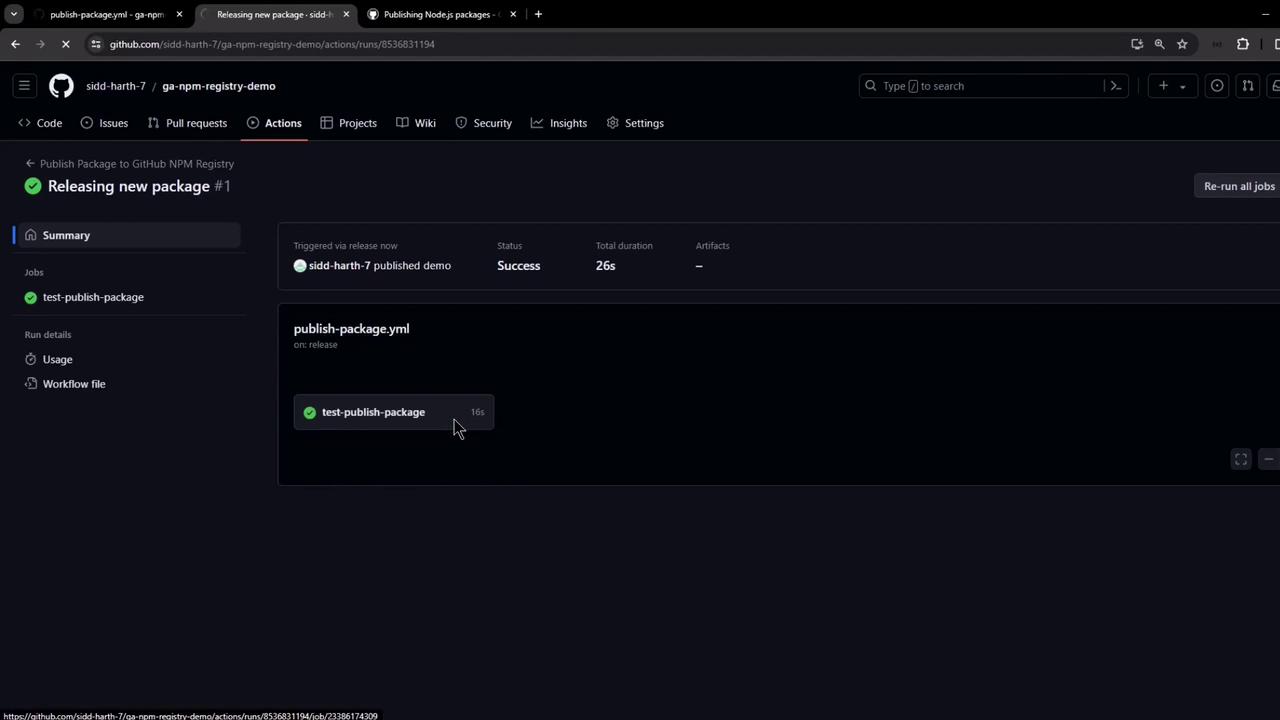
Task: Open Pull requests icon in GitHub header
Action: 1247,86
